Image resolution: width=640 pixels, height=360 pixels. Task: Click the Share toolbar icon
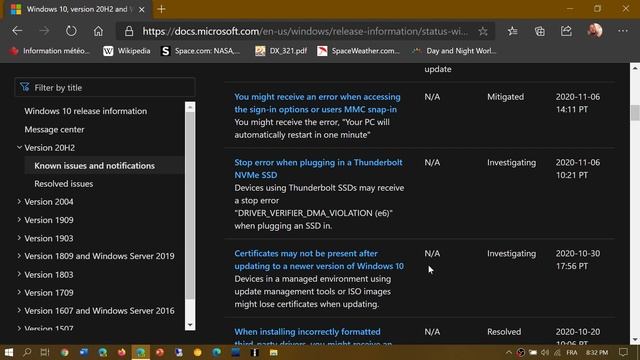tap(566, 31)
